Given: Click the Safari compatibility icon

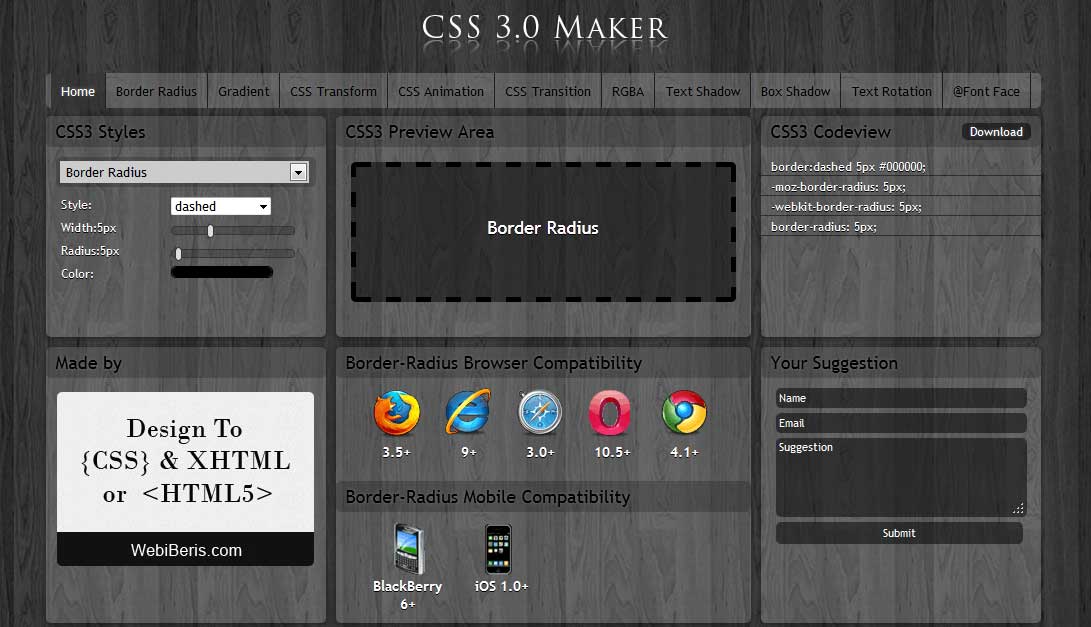Looking at the screenshot, I should 540,412.
